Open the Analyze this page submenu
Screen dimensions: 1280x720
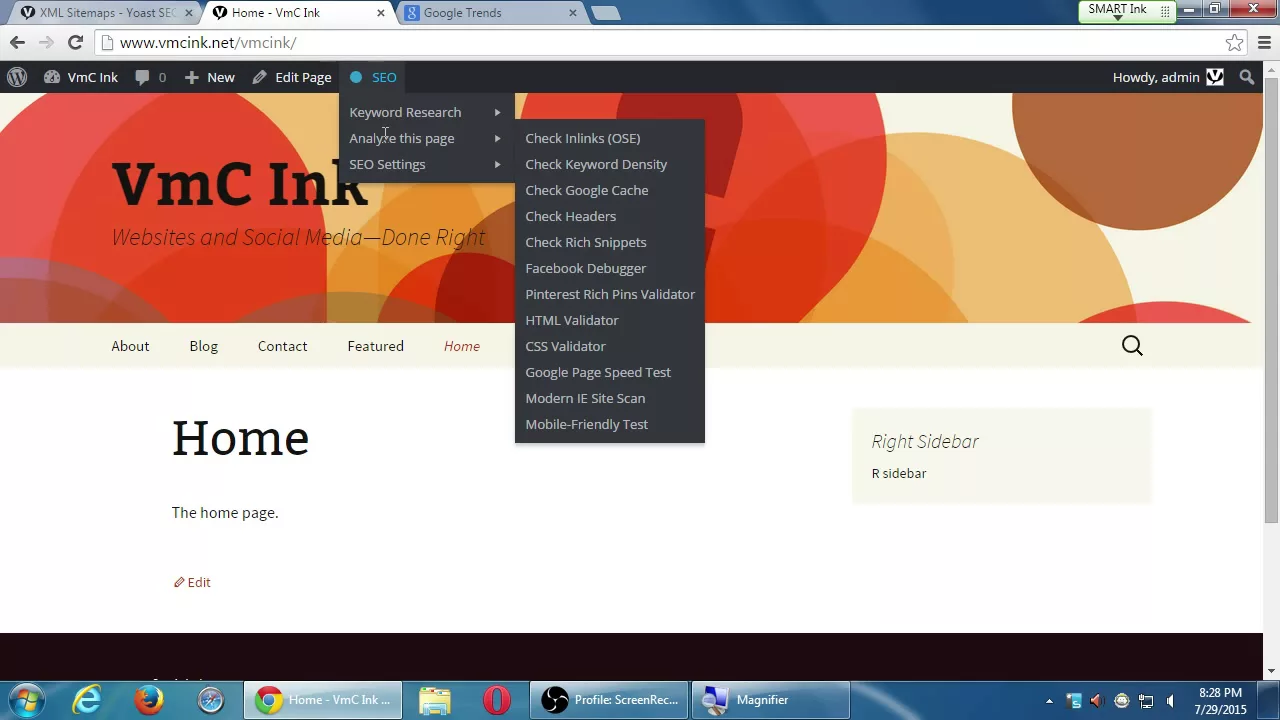pyautogui.click(x=426, y=138)
